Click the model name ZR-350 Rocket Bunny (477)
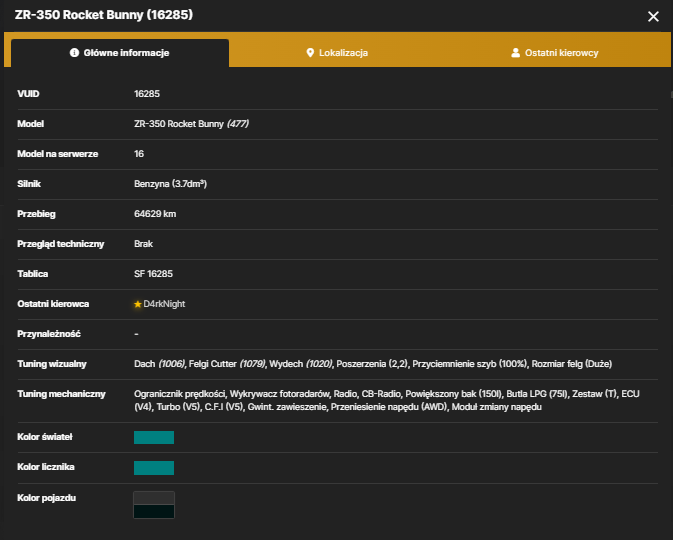 tap(191, 124)
